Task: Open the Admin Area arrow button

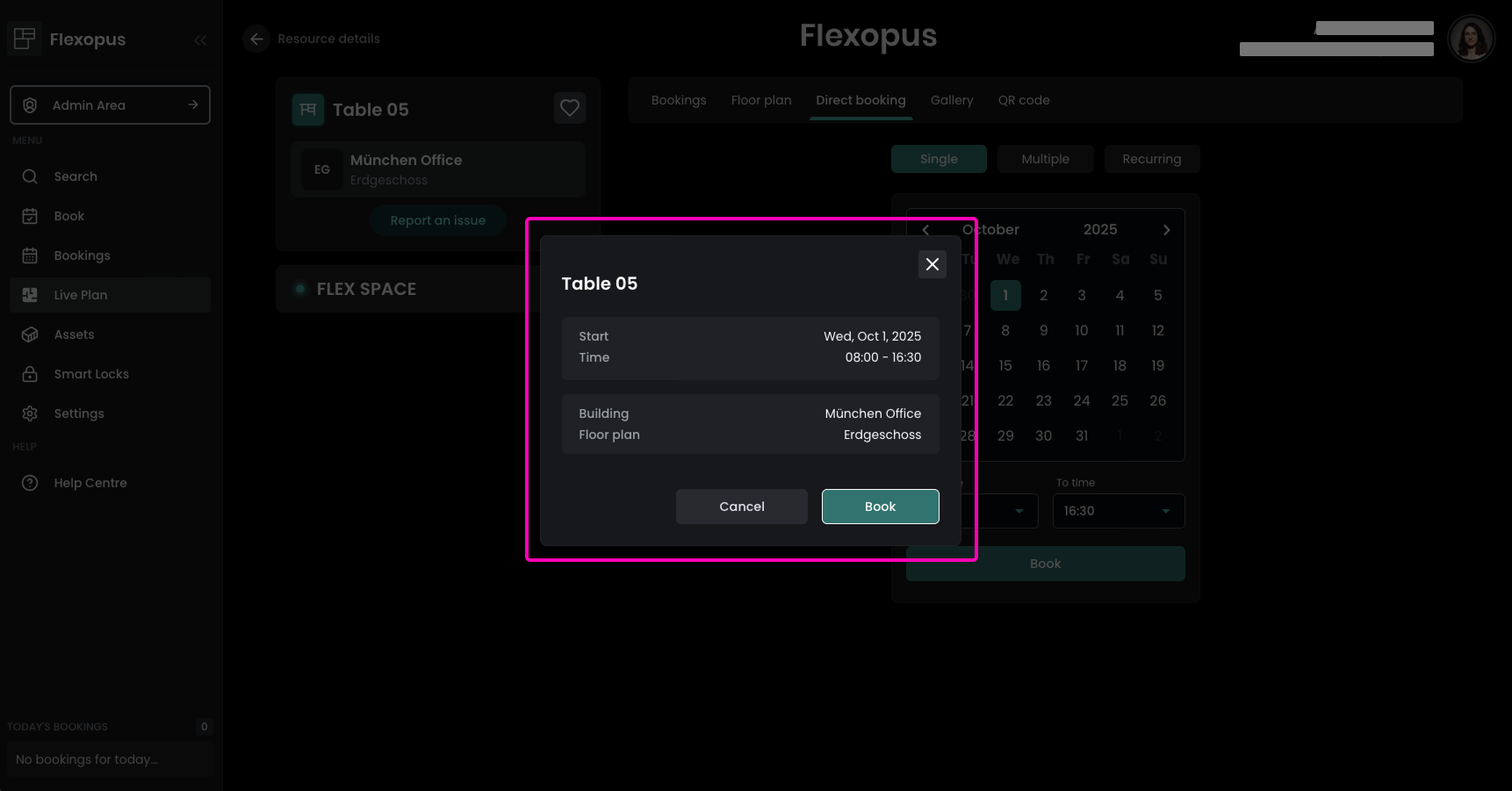Action: pyautogui.click(x=193, y=104)
